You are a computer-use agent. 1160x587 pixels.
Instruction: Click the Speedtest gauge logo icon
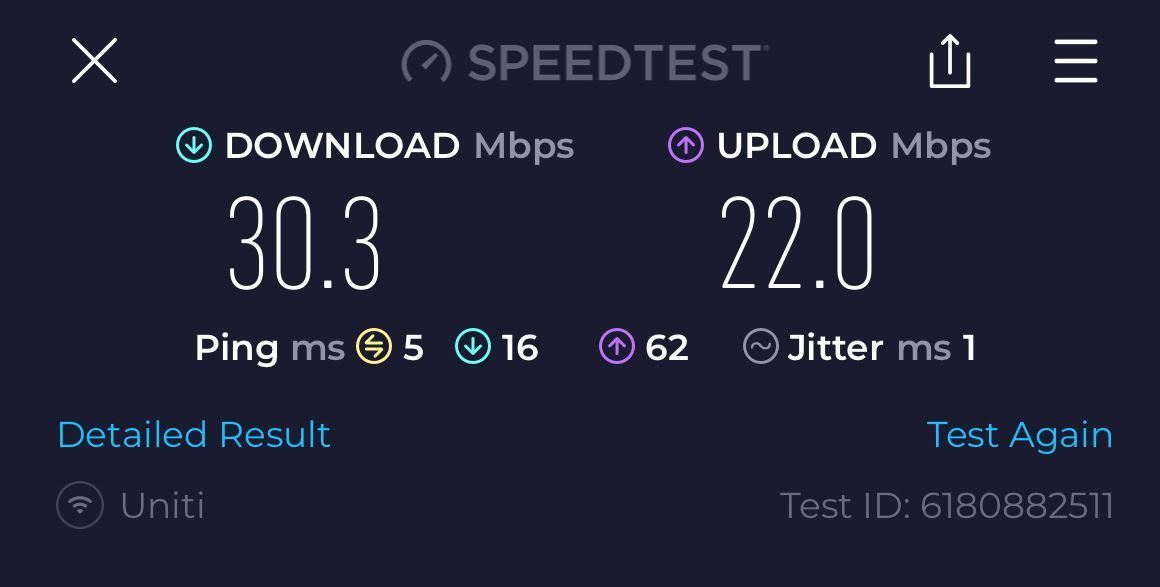(x=426, y=61)
